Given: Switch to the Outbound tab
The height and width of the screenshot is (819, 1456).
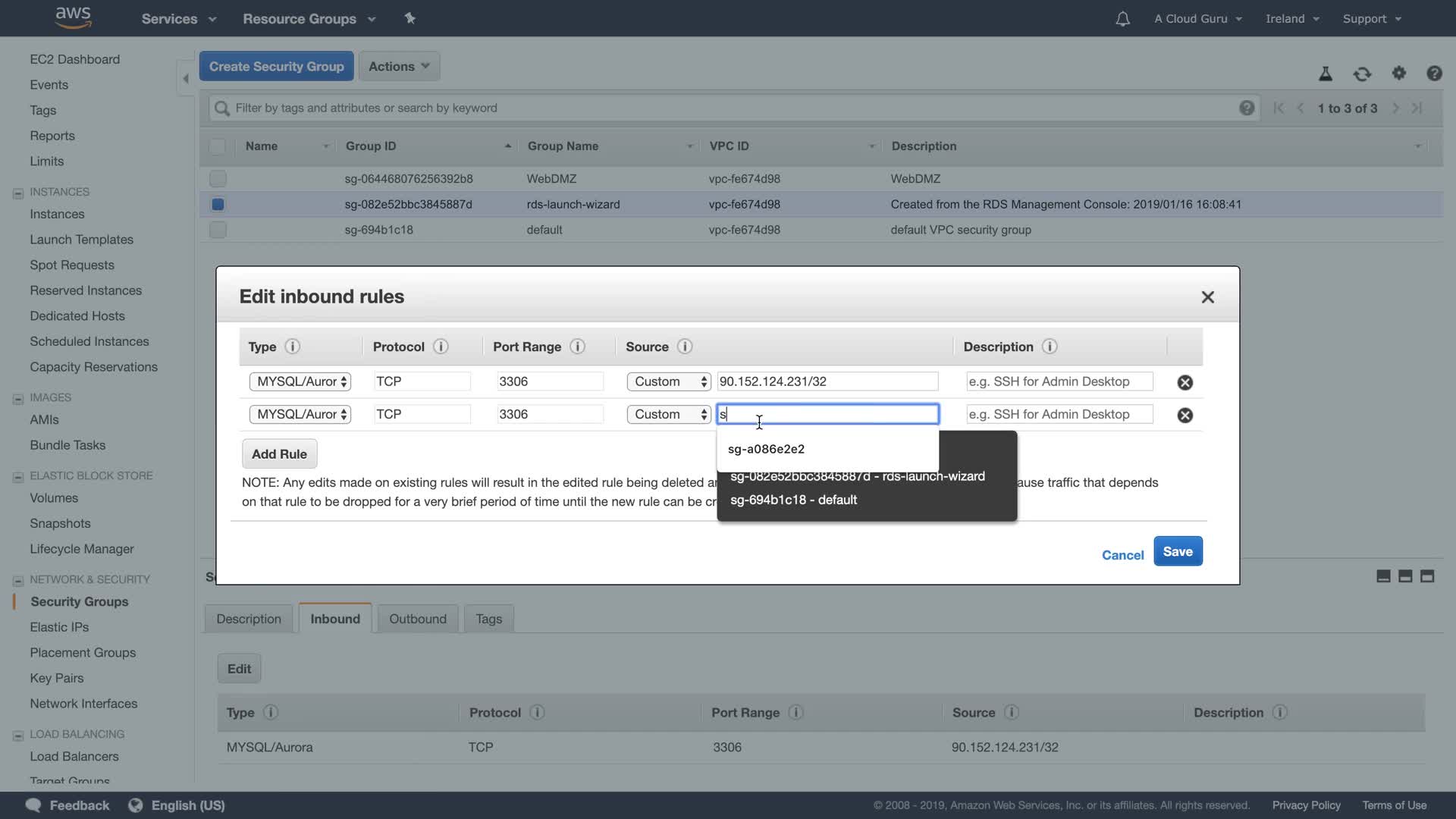Looking at the screenshot, I should (x=417, y=619).
